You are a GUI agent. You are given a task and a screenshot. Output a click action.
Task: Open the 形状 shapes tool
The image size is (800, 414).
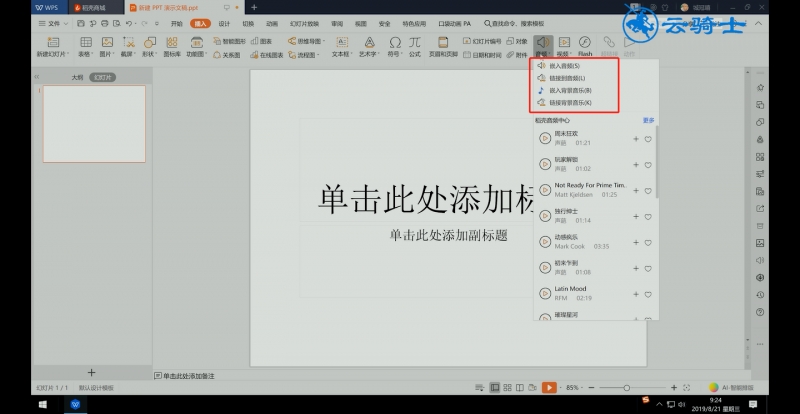(149, 42)
